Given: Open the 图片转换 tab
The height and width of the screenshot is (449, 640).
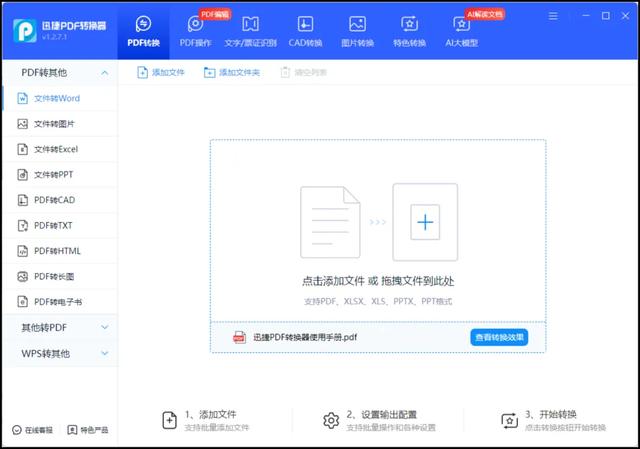Looking at the screenshot, I should [357, 32].
